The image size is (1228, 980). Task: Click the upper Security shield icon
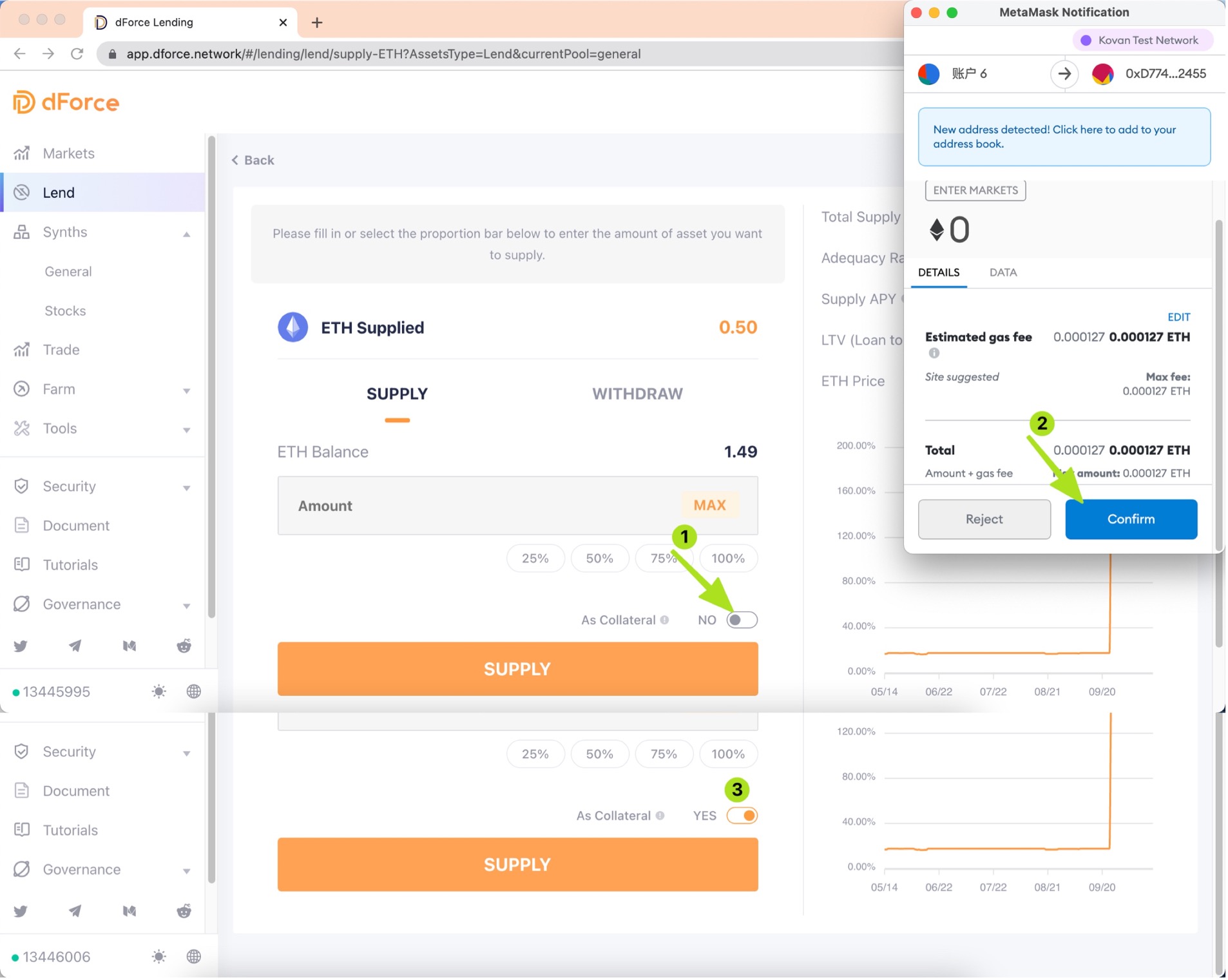click(x=21, y=486)
